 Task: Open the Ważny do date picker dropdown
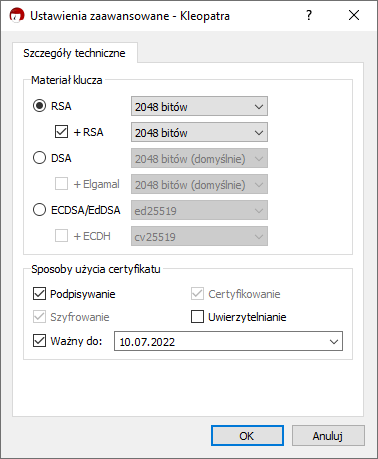pyautogui.click(x=334, y=341)
